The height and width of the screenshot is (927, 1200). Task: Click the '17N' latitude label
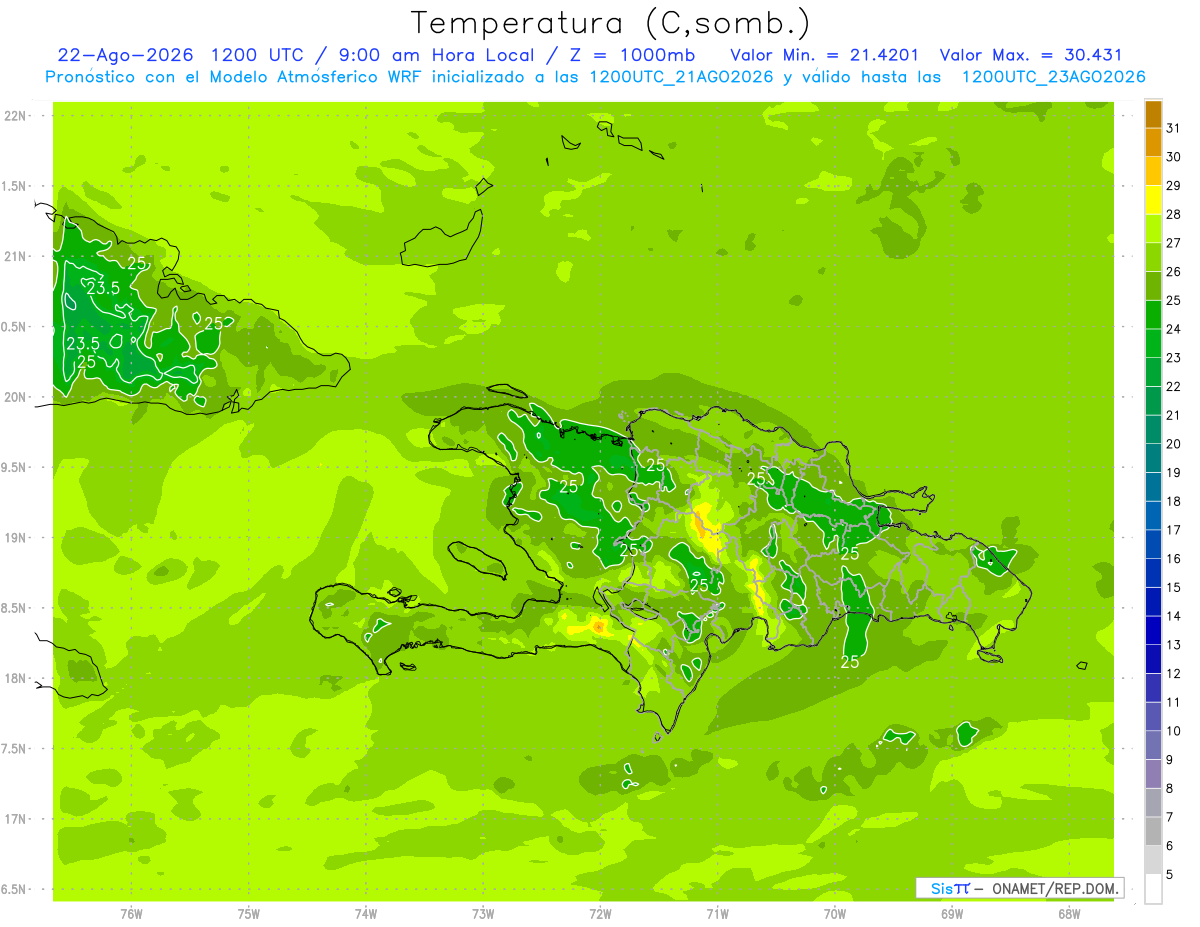click(x=15, y=819)
